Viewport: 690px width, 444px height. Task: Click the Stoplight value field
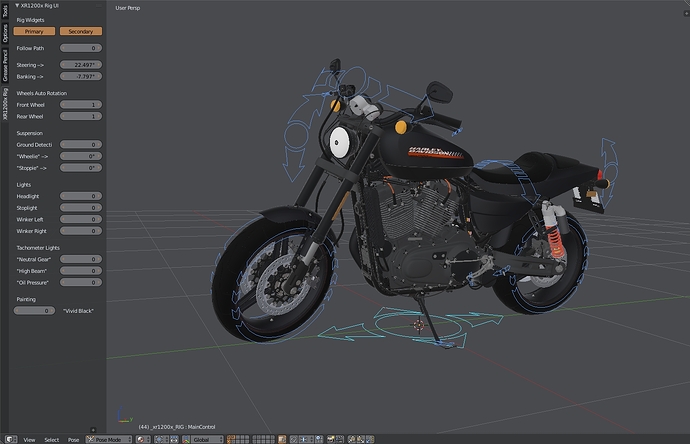pyautogui.click(x=81, y=208)
